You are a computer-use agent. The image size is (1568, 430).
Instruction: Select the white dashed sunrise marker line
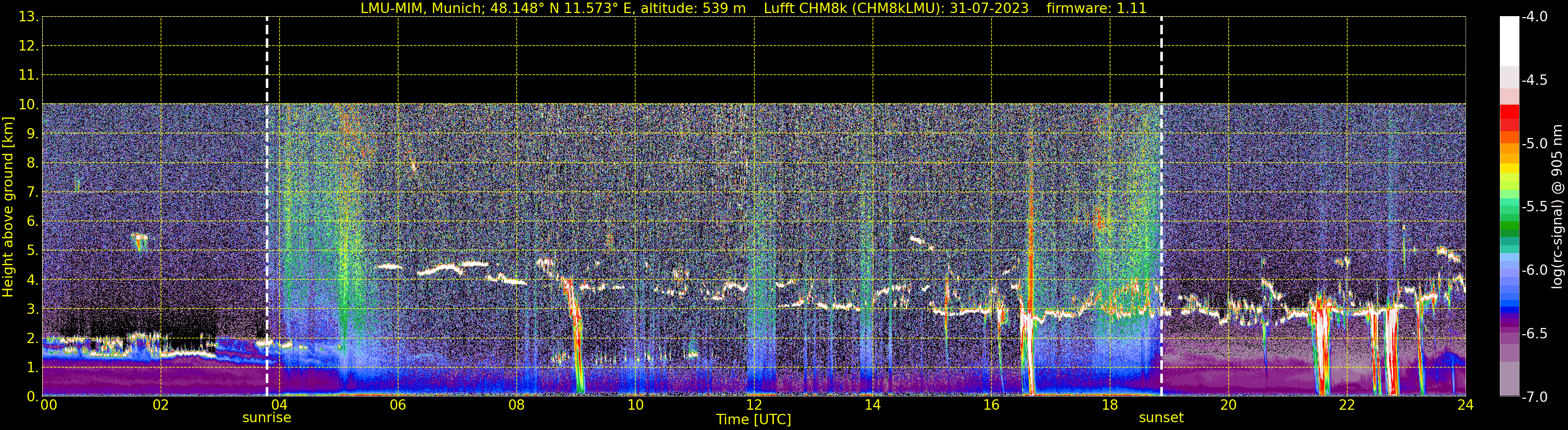[267, 207]
